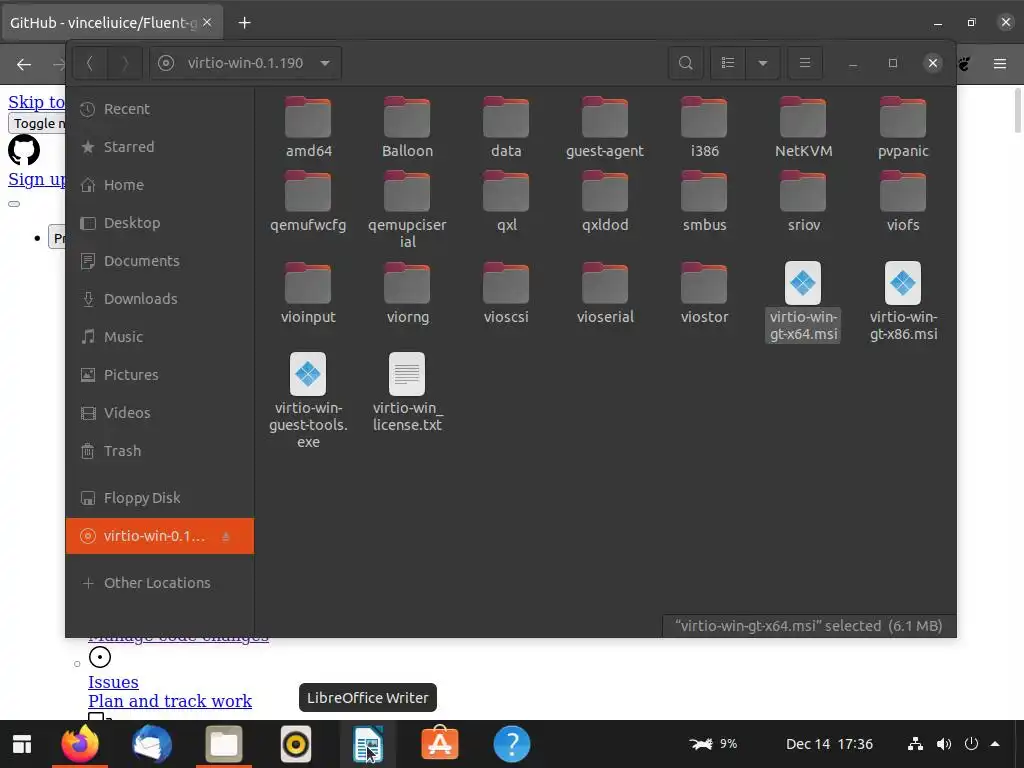
Task: Launch LibreOffice Writer from the taskbar
Action: (368, 744)
